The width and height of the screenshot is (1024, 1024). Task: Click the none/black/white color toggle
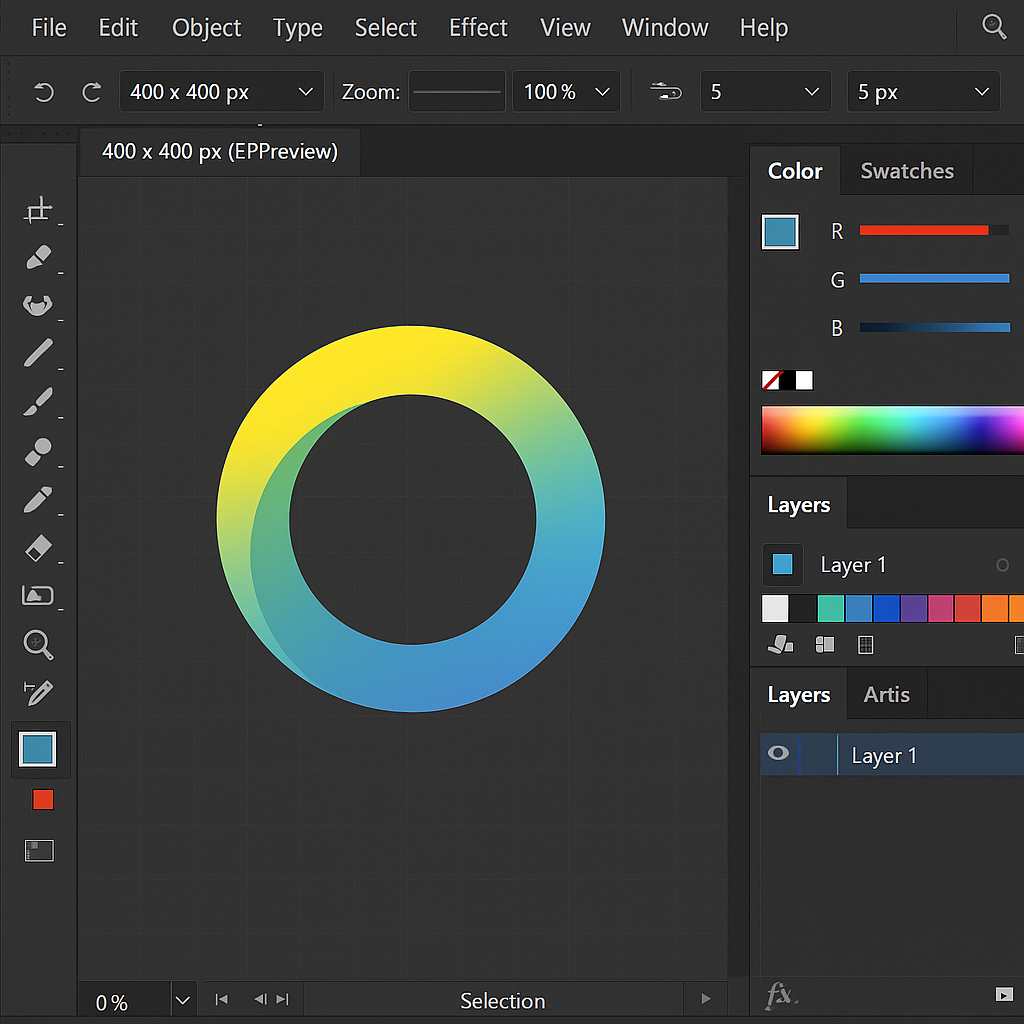coord(787,380)
